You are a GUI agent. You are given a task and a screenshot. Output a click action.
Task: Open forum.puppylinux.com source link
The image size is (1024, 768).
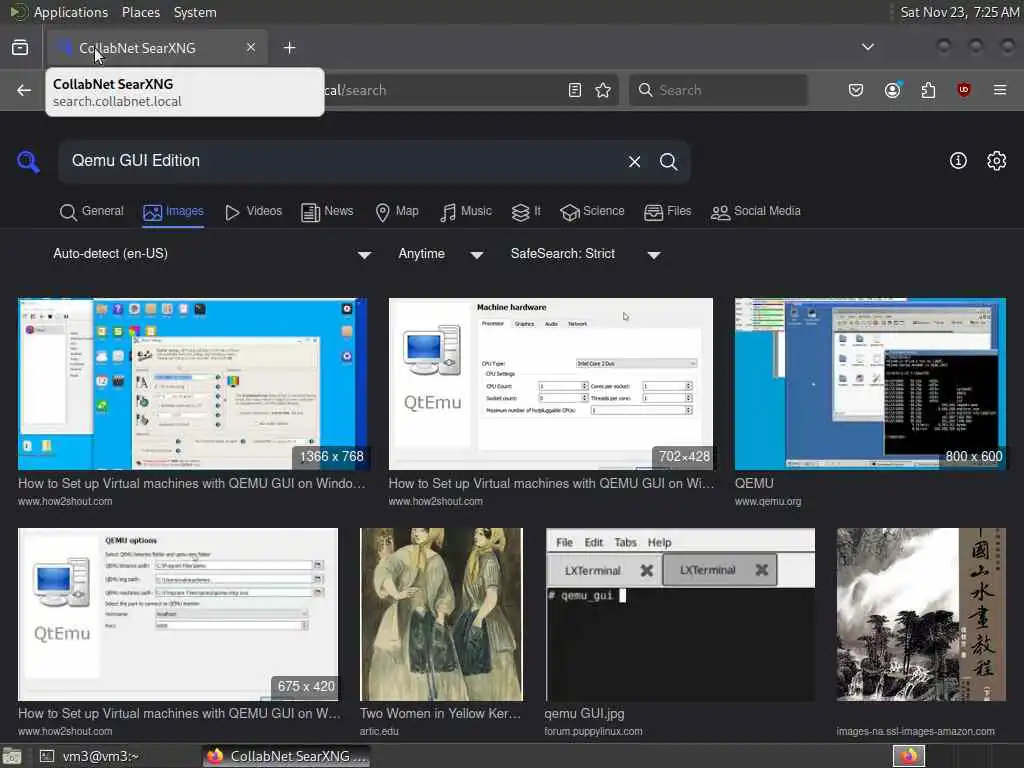point(593,731)
